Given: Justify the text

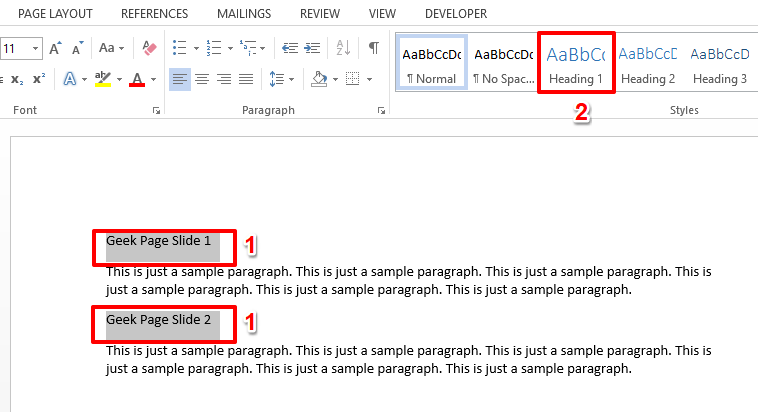Looking at the screenshot, I should pyautogui.click(x=246, y=79).
